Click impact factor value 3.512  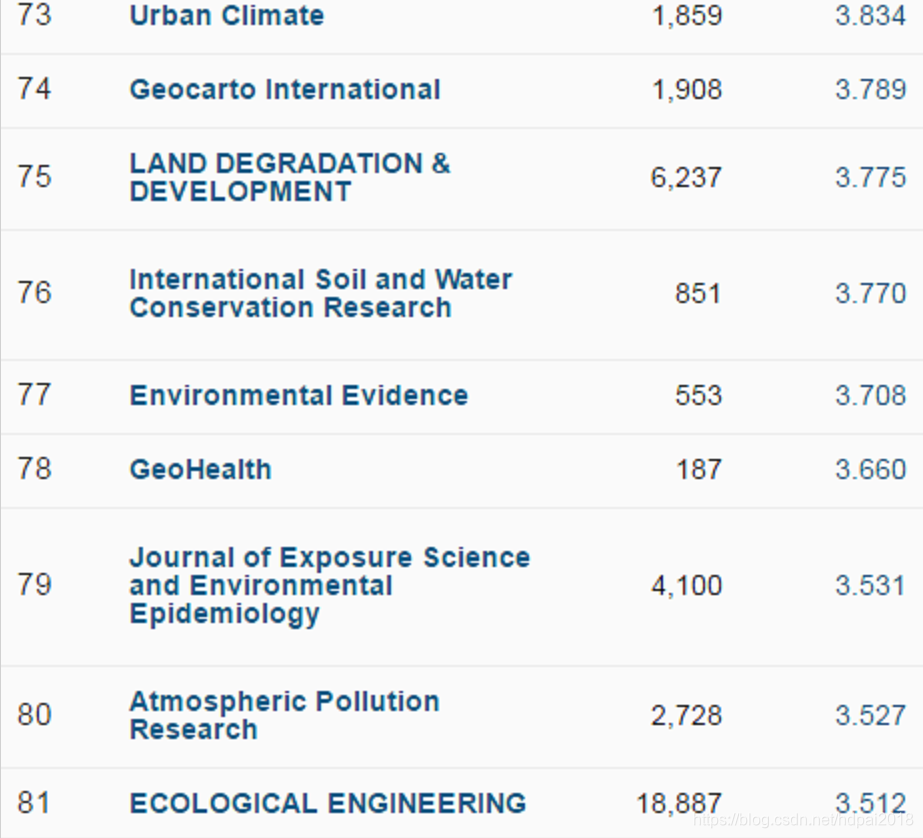click(x=871, y=803)
